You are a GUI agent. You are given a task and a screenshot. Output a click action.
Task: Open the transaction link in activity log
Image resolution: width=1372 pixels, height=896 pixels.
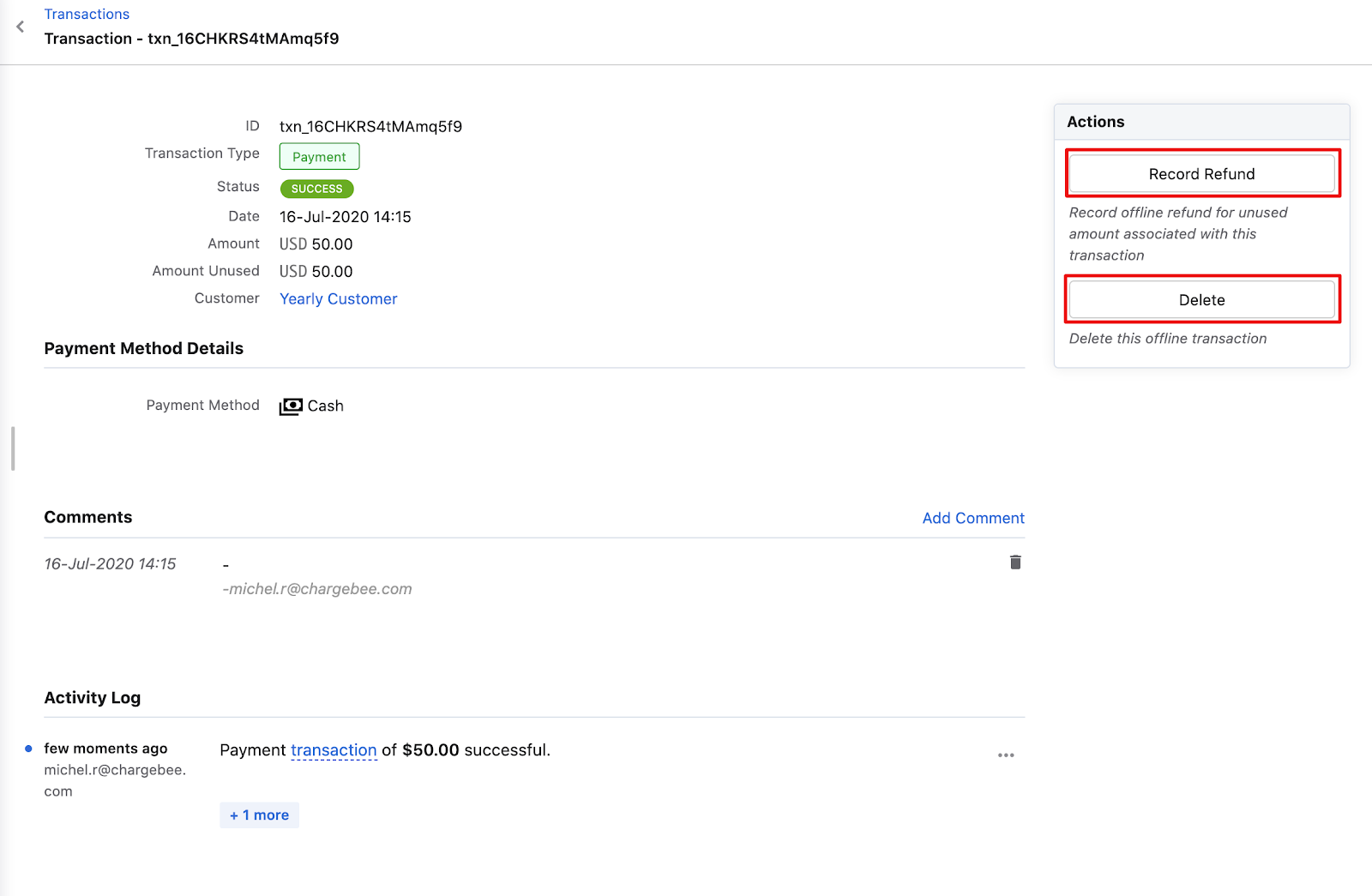(x=334, y=750)
